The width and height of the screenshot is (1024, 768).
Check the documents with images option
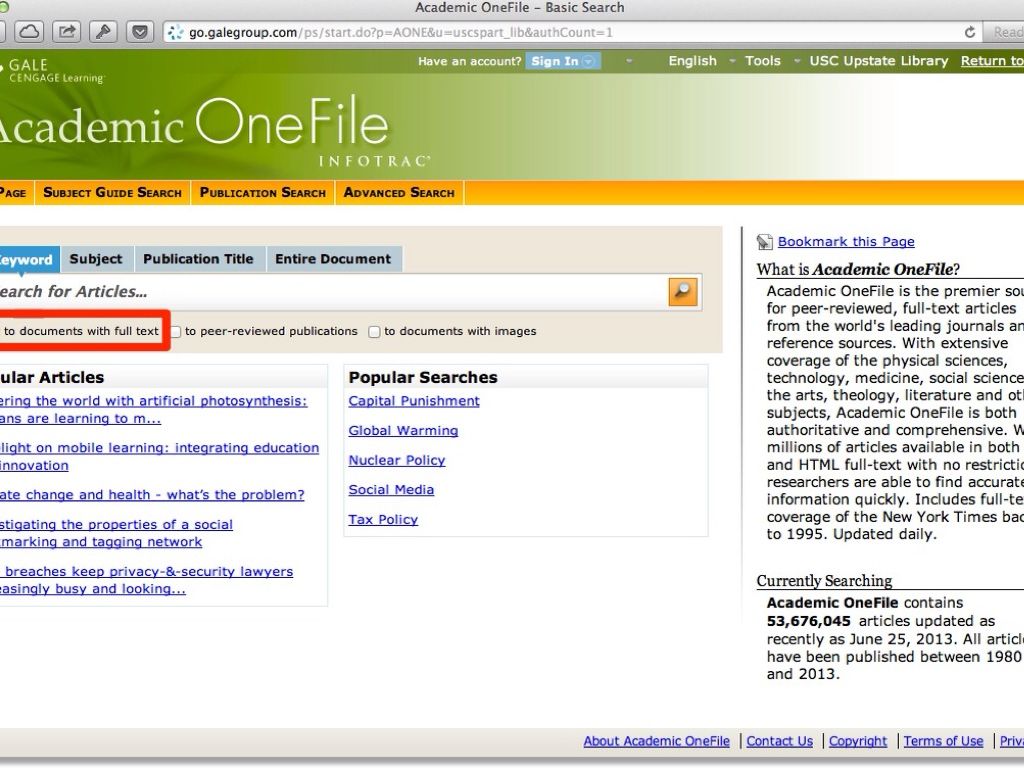(374, 332)
